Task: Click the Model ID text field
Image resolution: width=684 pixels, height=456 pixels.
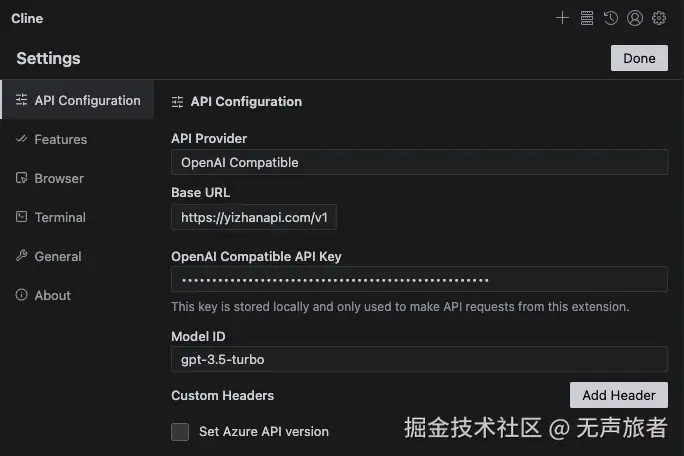Action: click(x=419, y=359)
